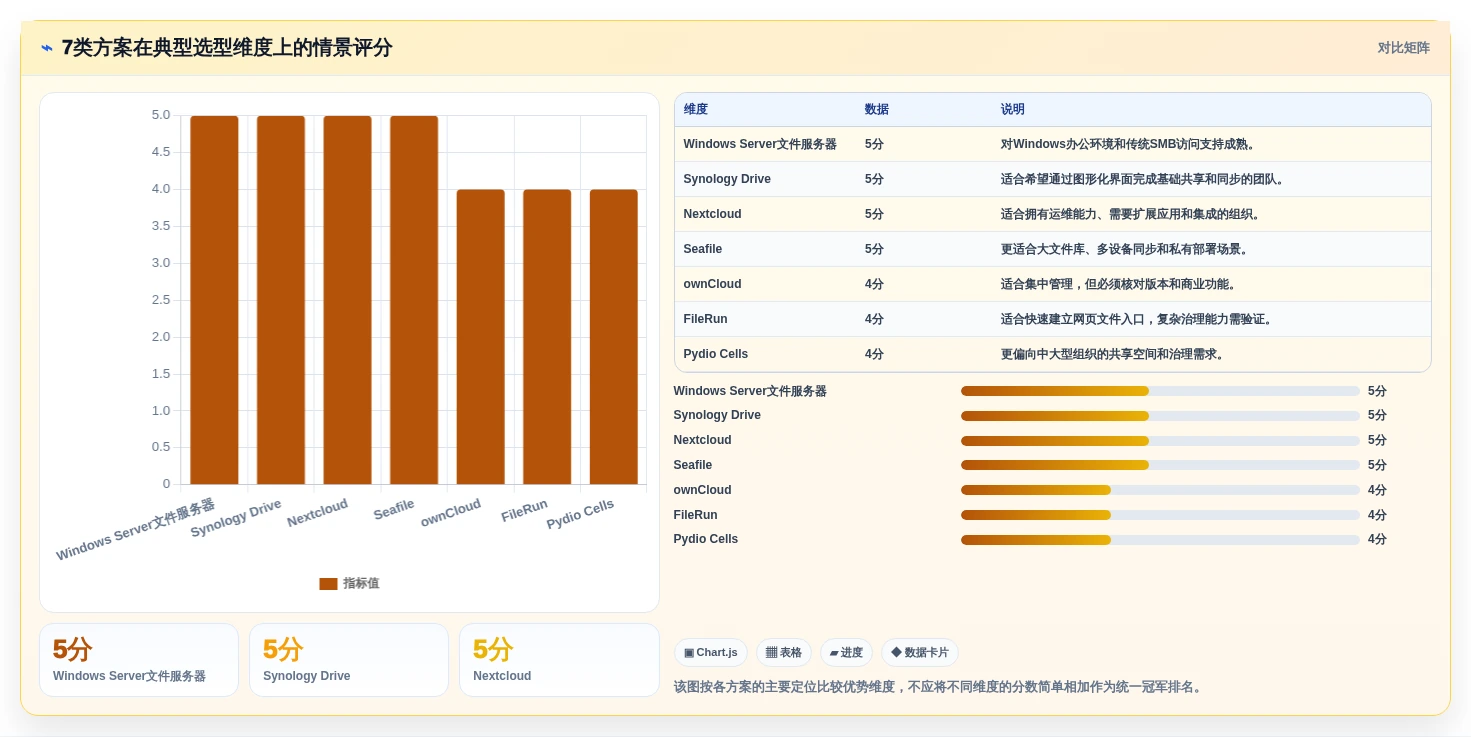The image size is (1471, 737).
Task: Open the Windows Server文件服务器 5分 data card
Action: click(x=139, y=660)
